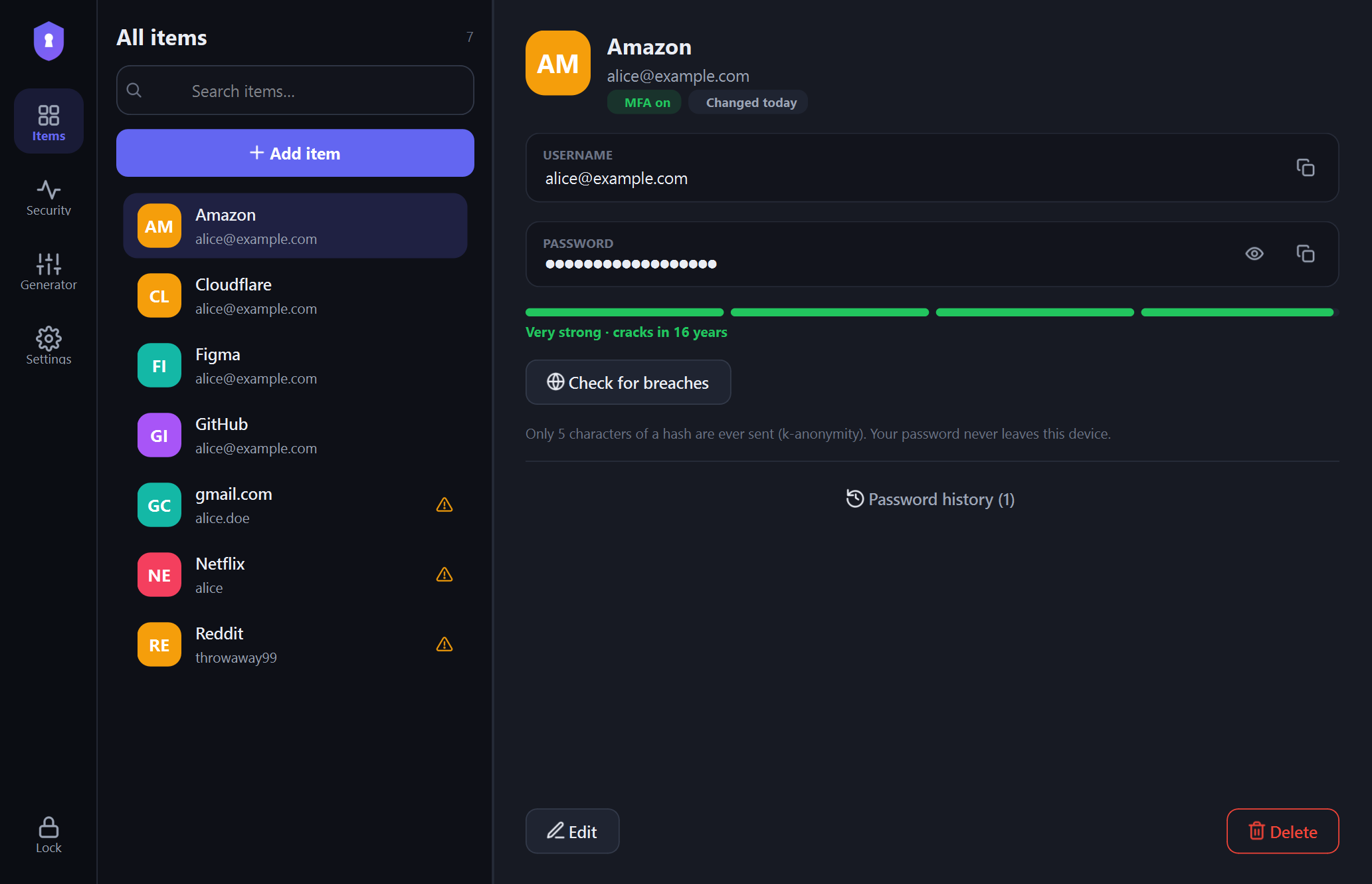Click the GitHub GI avatar

click(159, 435)
